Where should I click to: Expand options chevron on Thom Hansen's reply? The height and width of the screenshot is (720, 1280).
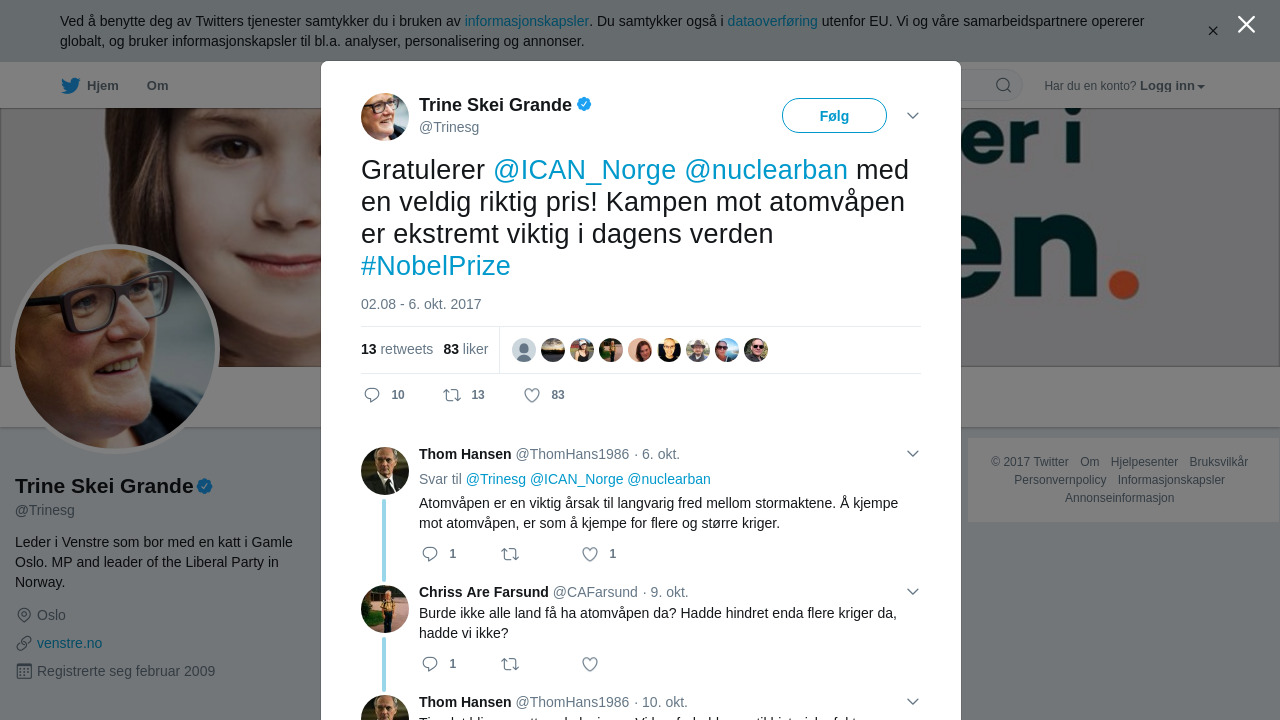coord(913,454)
